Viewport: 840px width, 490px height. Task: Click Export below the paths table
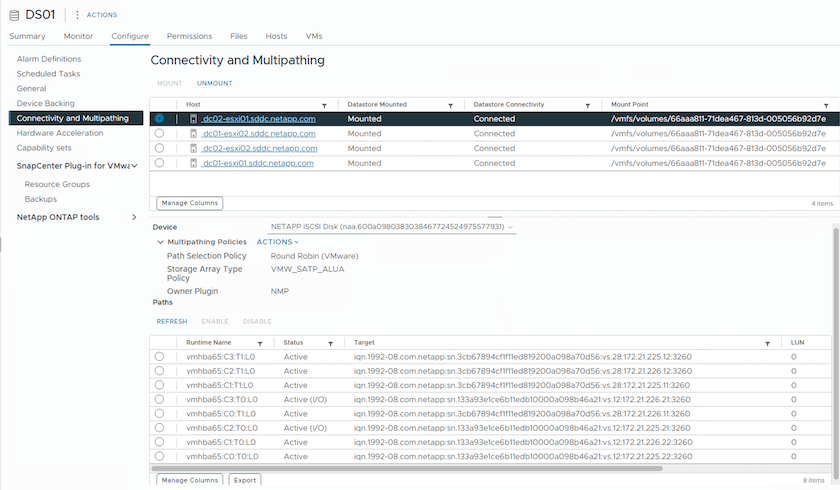click(x=245, y=480)
